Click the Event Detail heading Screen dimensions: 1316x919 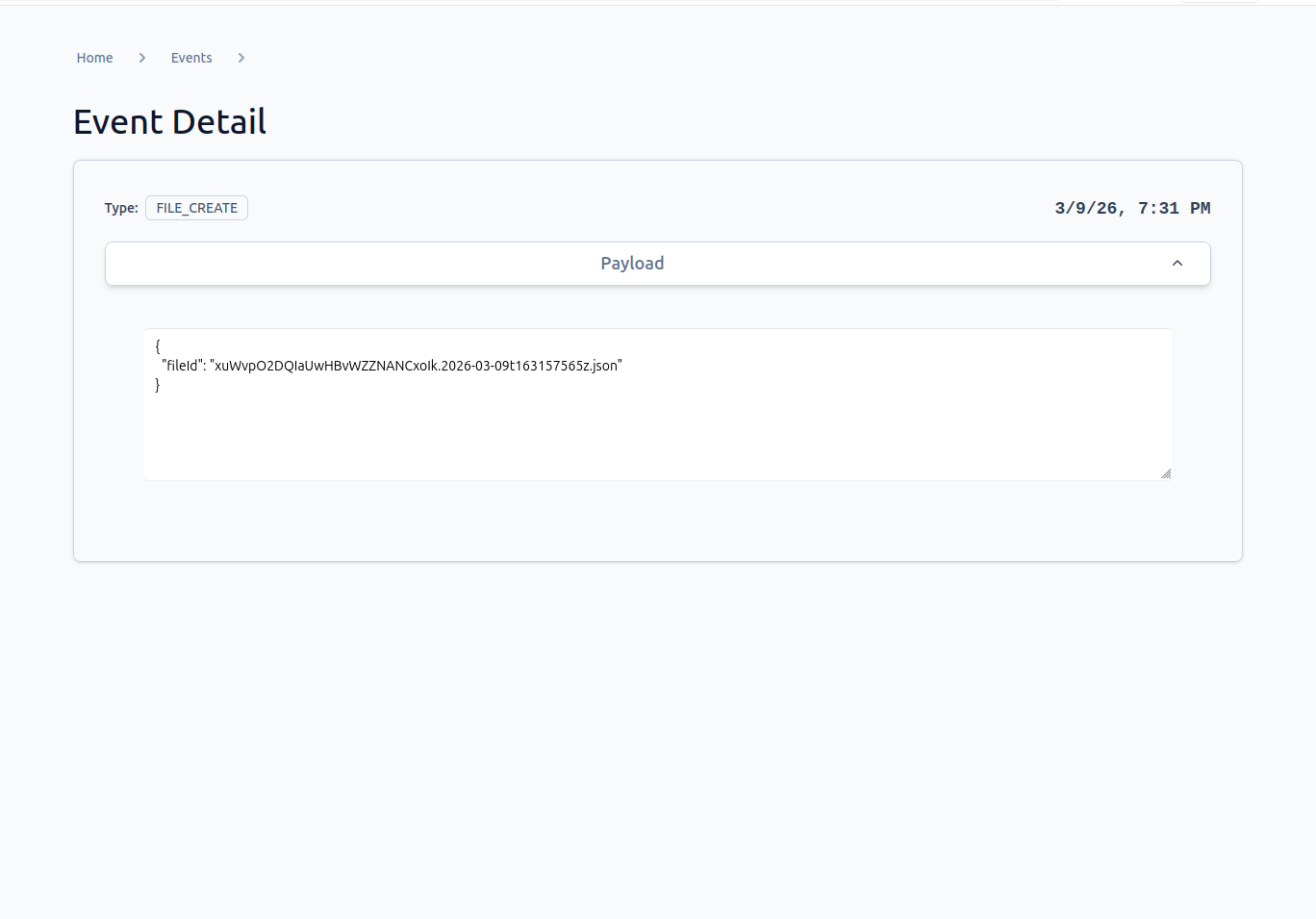coord(169,122)
